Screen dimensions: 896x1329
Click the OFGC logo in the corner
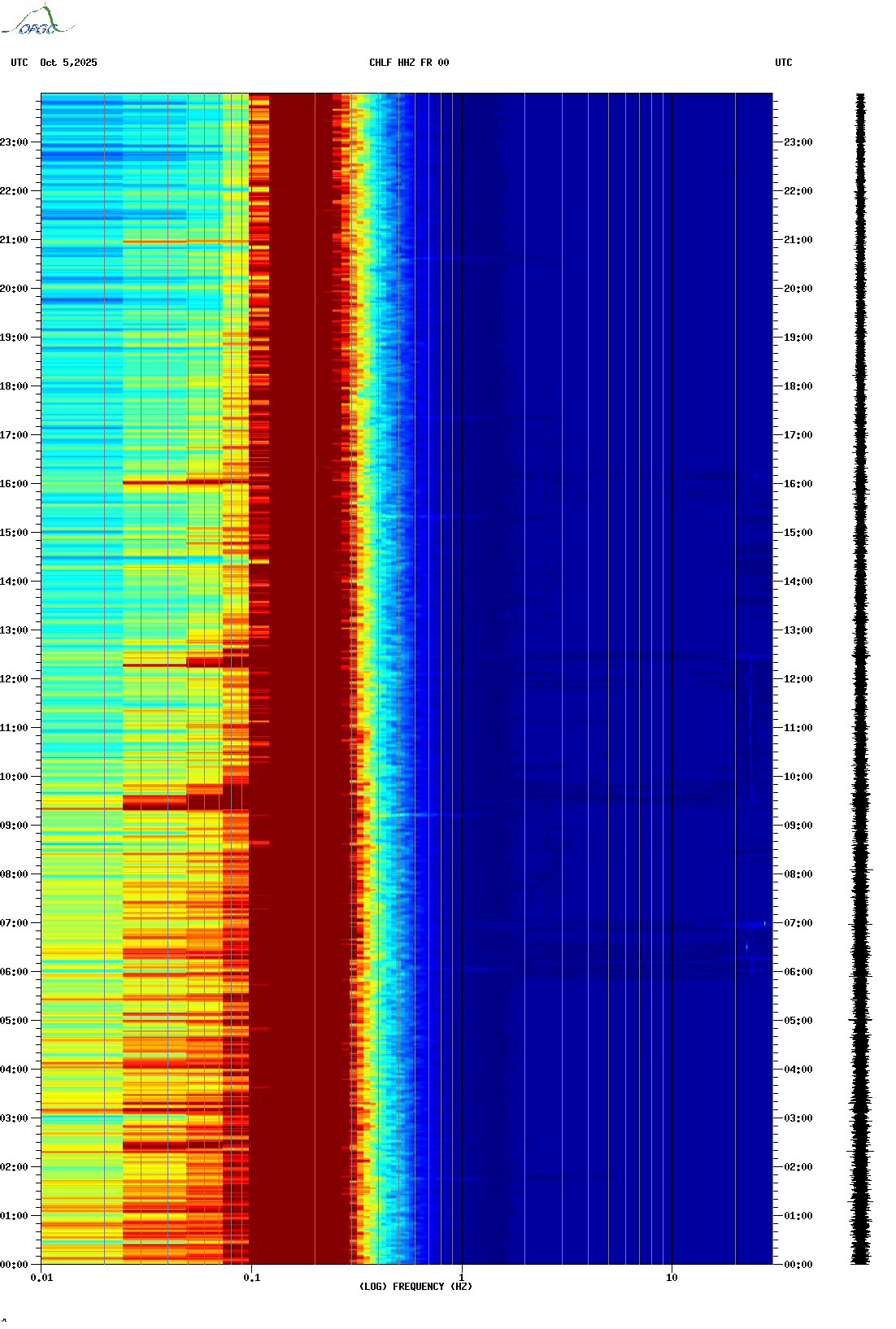click(x=37, y=21)
